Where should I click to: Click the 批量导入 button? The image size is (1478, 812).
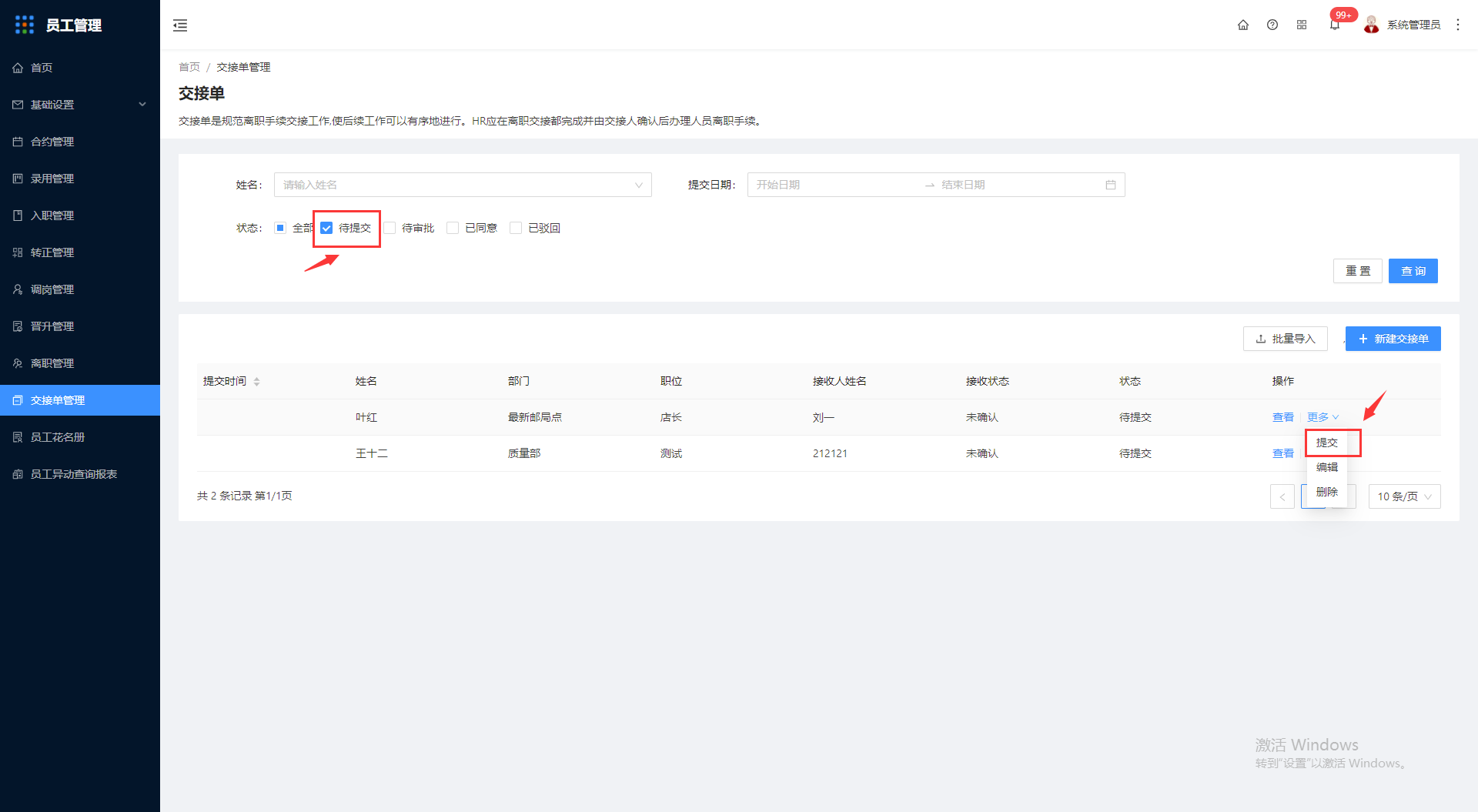click(1286, 339)
